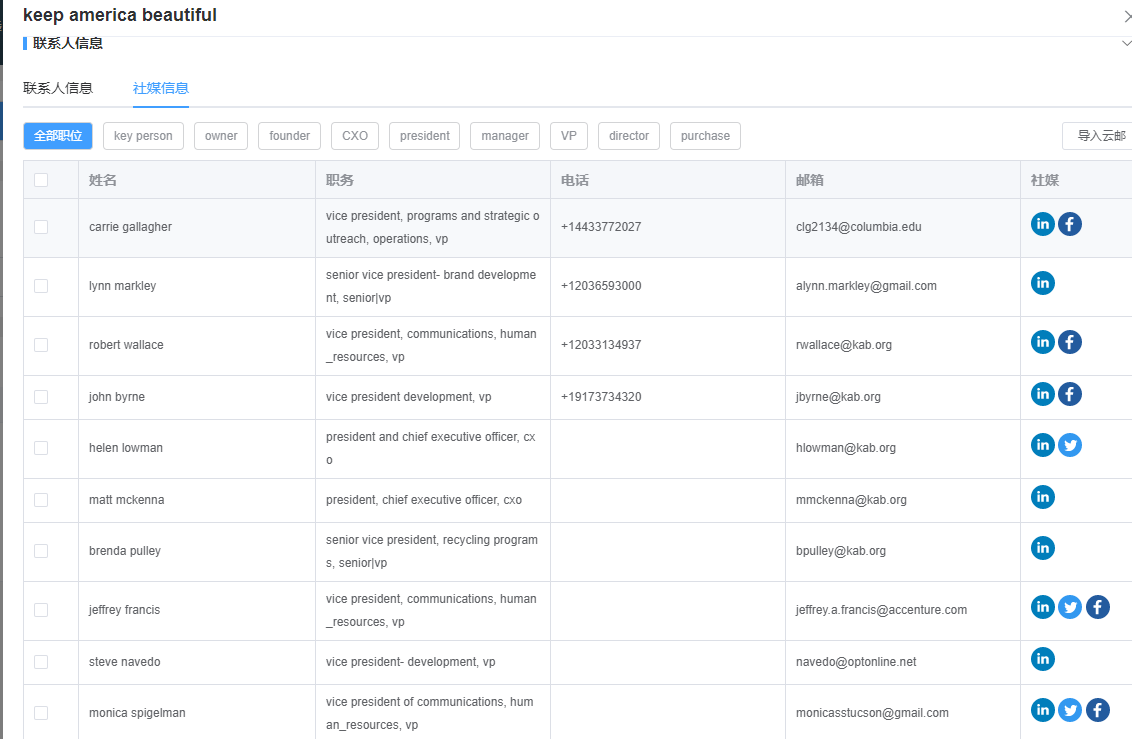Screen dimensions: 1132x739
Task: Click phone number +12036593000
Action: click(x=601, y=286)
